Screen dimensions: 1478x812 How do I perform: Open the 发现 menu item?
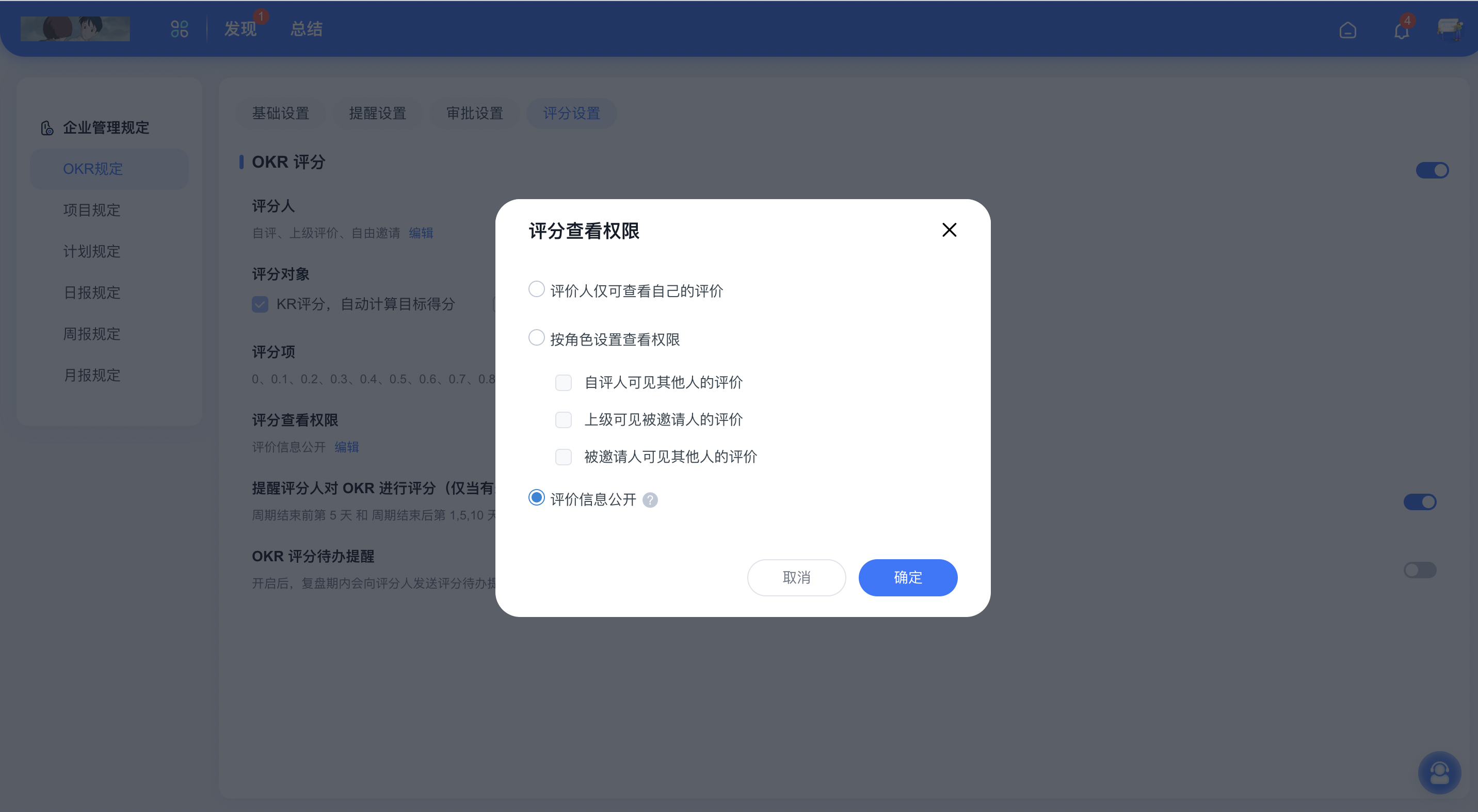[x=240, y=29]
